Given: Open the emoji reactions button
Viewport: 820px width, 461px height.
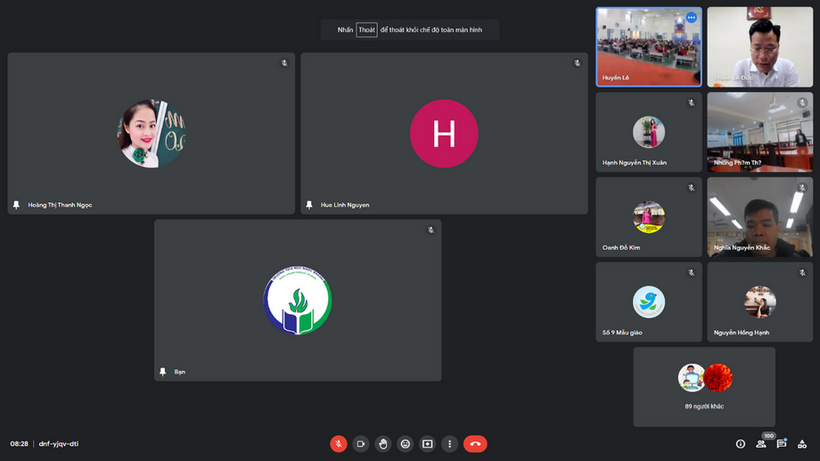Looking at the screenshot, I should pyautogui.click(x=405, y=443).
